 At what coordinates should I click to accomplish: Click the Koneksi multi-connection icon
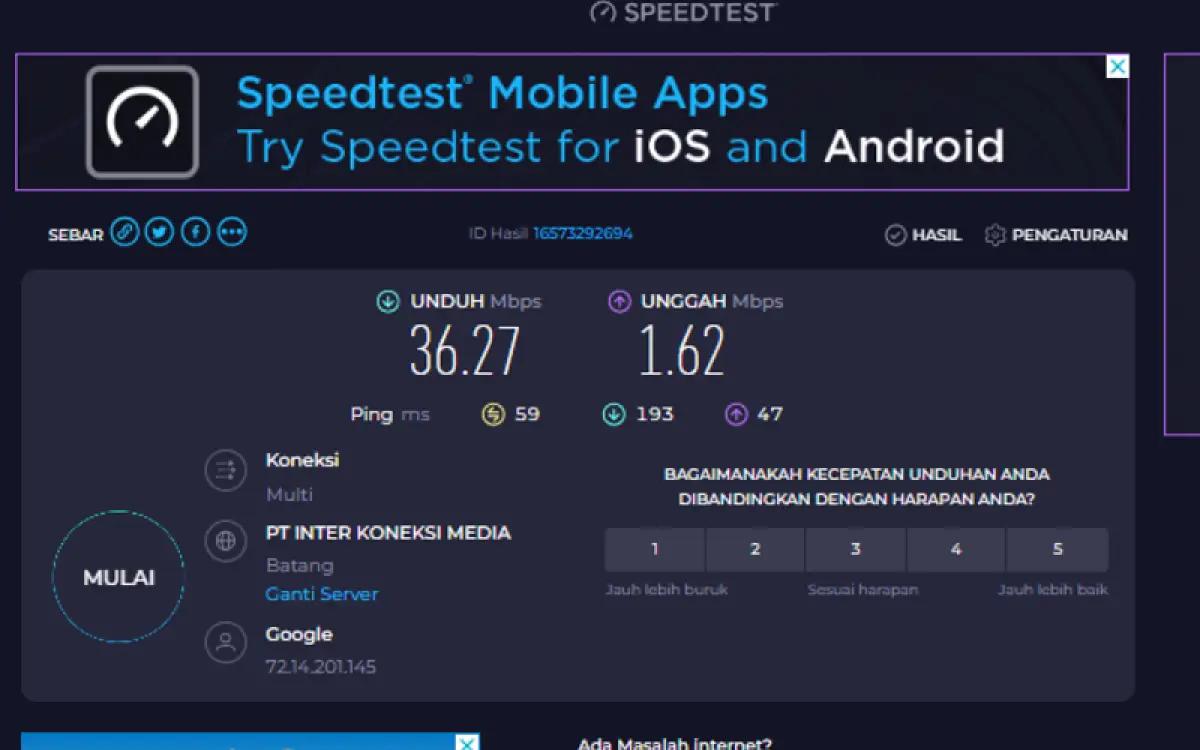coord(226,470)
